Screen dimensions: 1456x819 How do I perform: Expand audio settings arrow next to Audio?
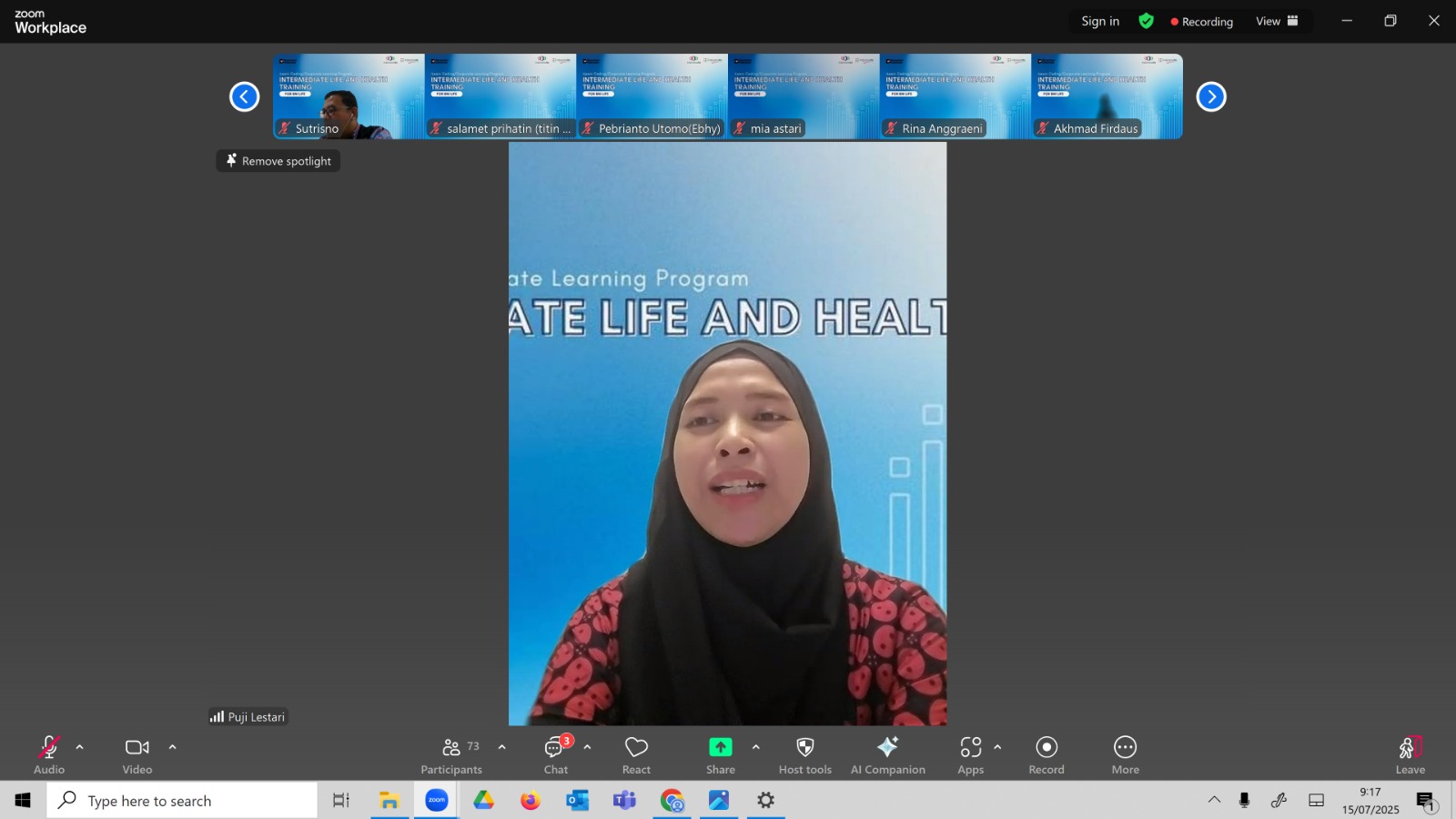tap(79, 747)
